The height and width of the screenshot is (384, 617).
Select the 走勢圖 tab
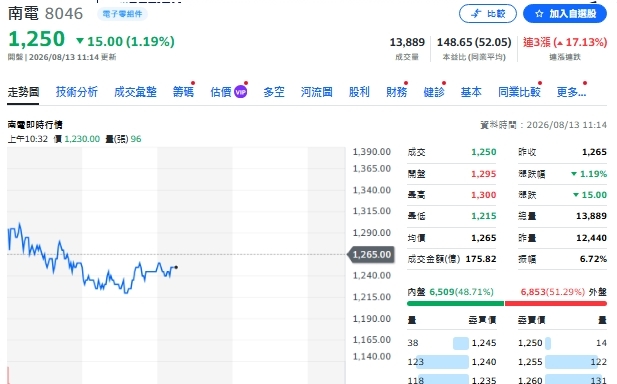tap(23, 92)
